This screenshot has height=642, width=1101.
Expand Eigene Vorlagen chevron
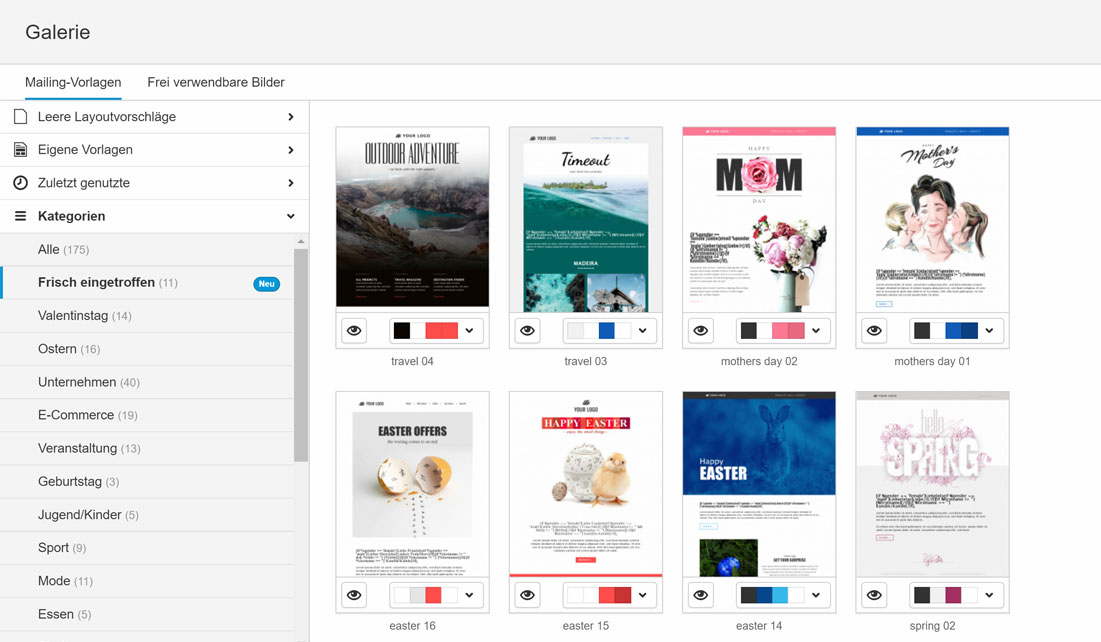[x=291, y=150]
